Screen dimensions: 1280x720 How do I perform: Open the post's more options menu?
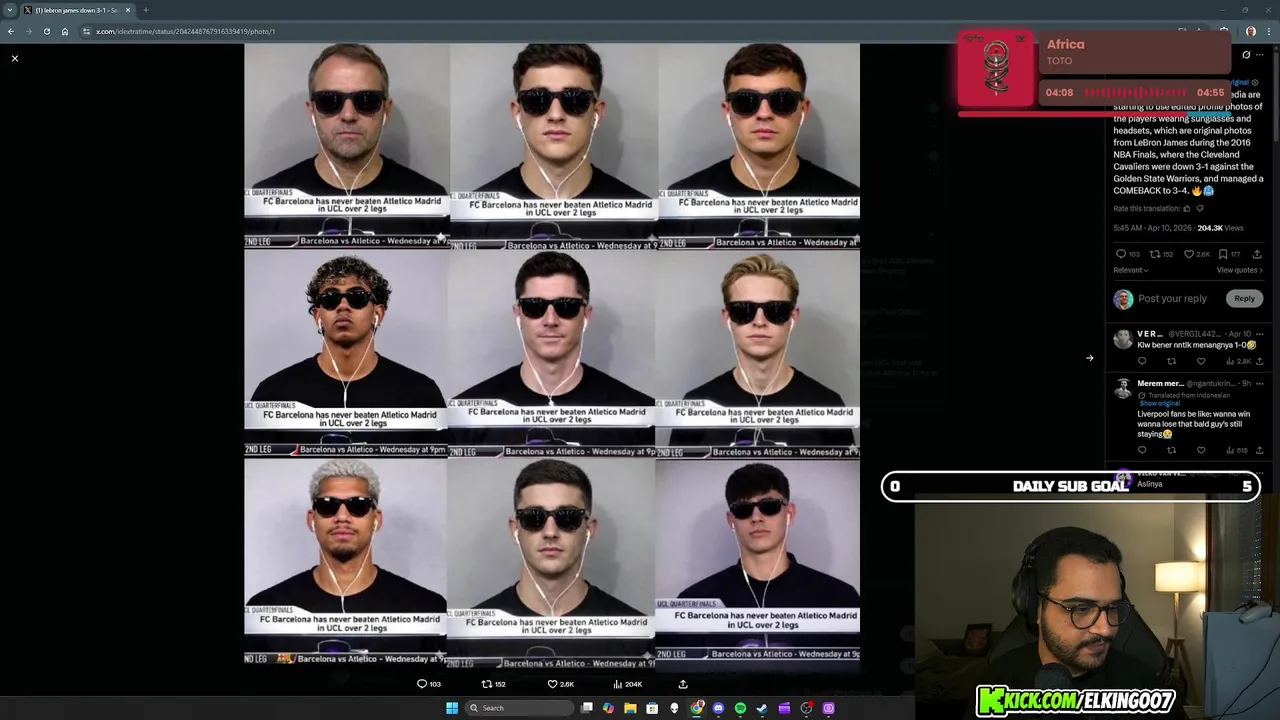(1260, 55)
